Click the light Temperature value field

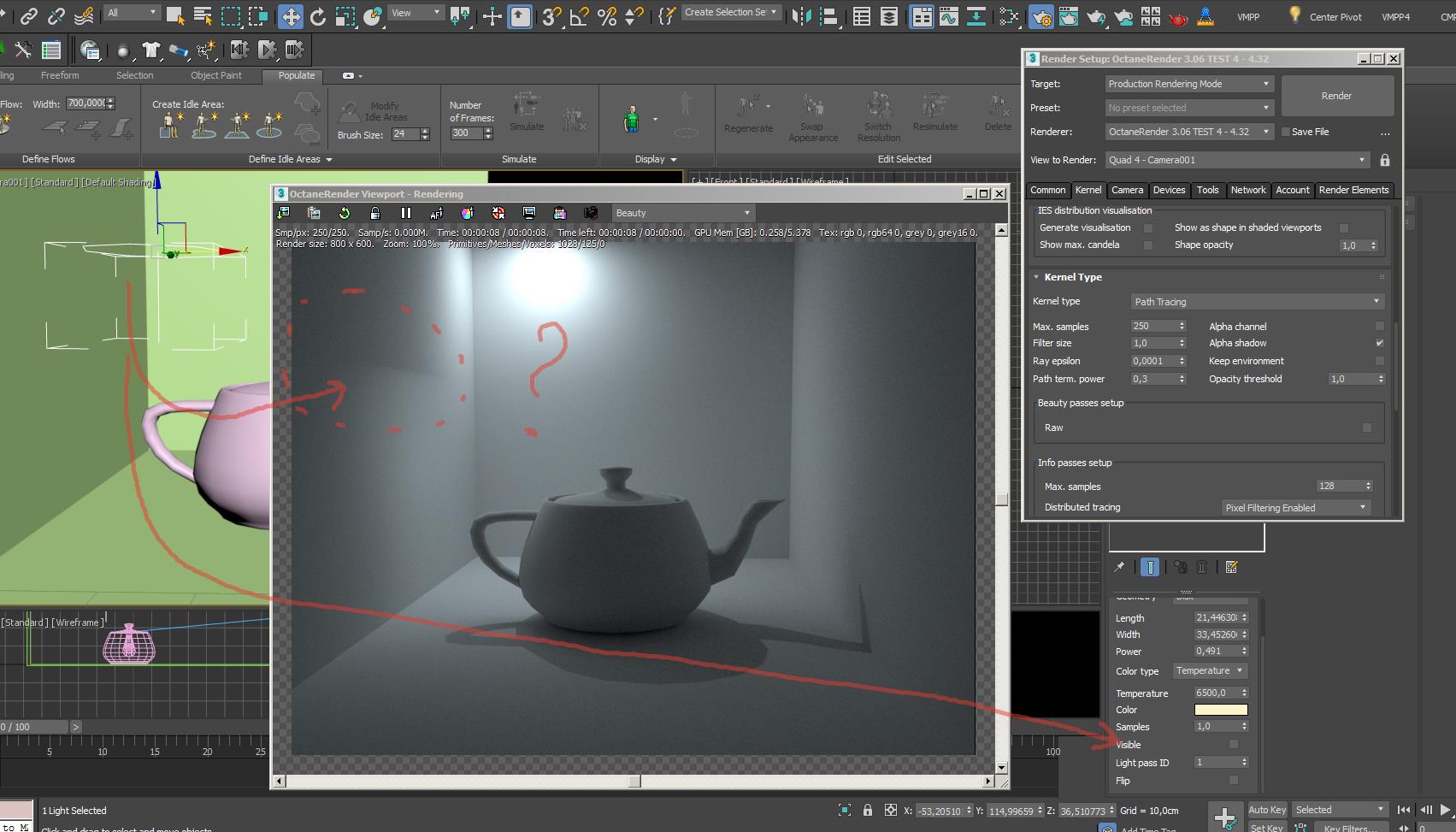tap(1221, 693)
